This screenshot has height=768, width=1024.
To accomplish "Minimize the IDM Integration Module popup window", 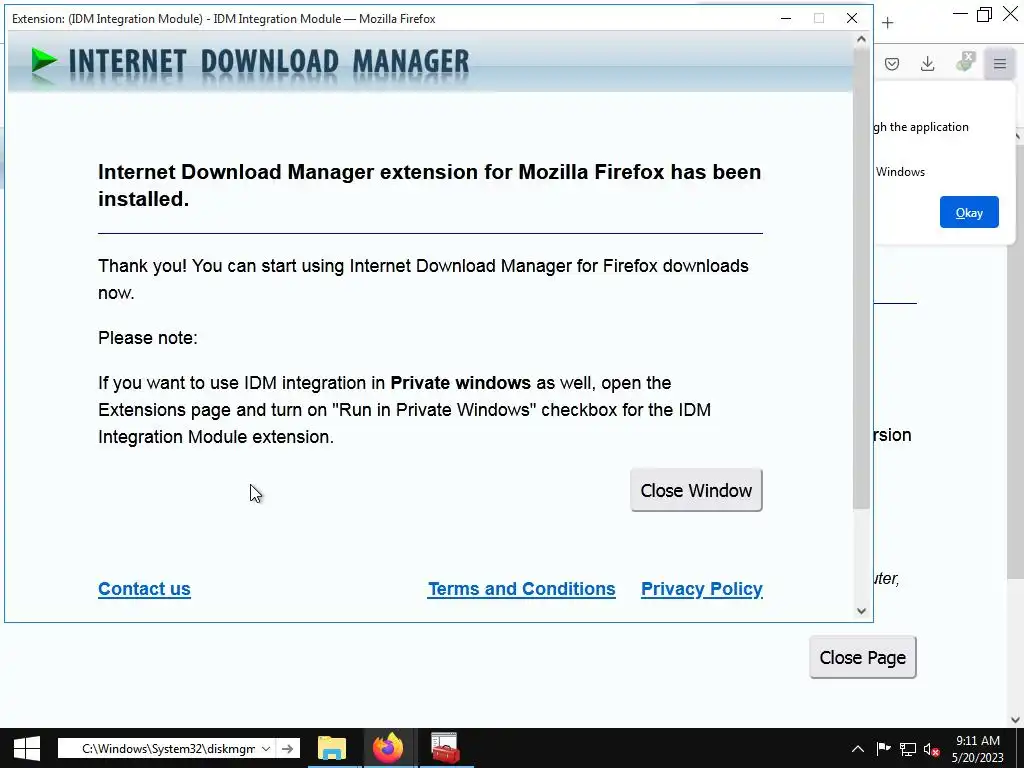I will coord(786,18).
